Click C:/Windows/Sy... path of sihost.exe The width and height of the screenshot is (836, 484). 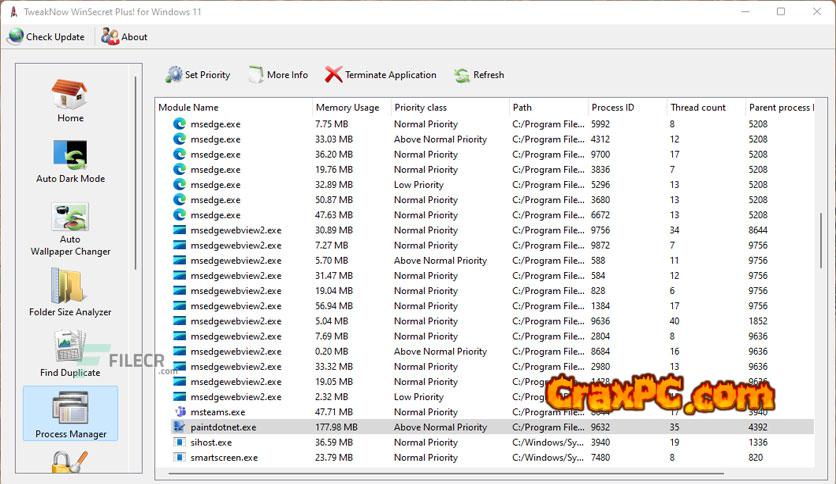click(x=548, y=442)
